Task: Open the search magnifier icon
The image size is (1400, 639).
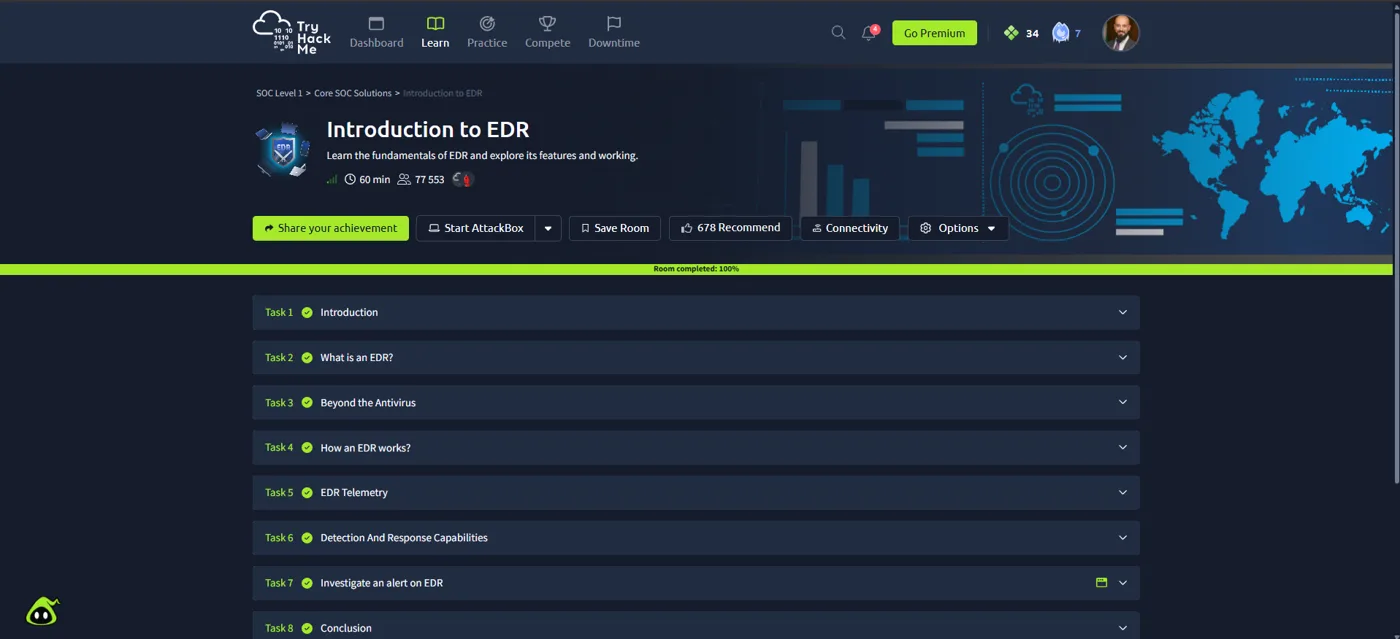Action: (838, 33)
